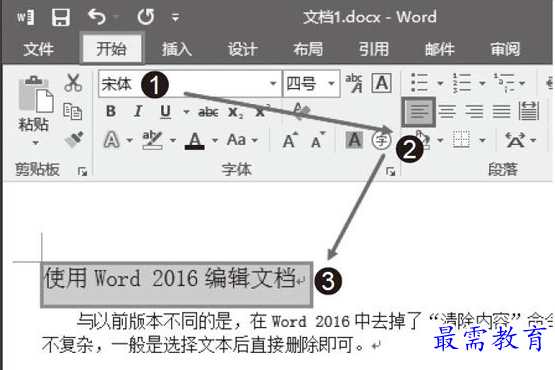
Task: Open the Multilevel List dropdown arrow
Action: point(522,84)
